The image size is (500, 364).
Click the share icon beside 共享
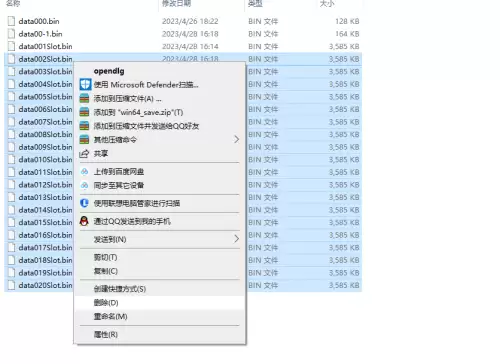pyautogui.click(x=84, y=154)
